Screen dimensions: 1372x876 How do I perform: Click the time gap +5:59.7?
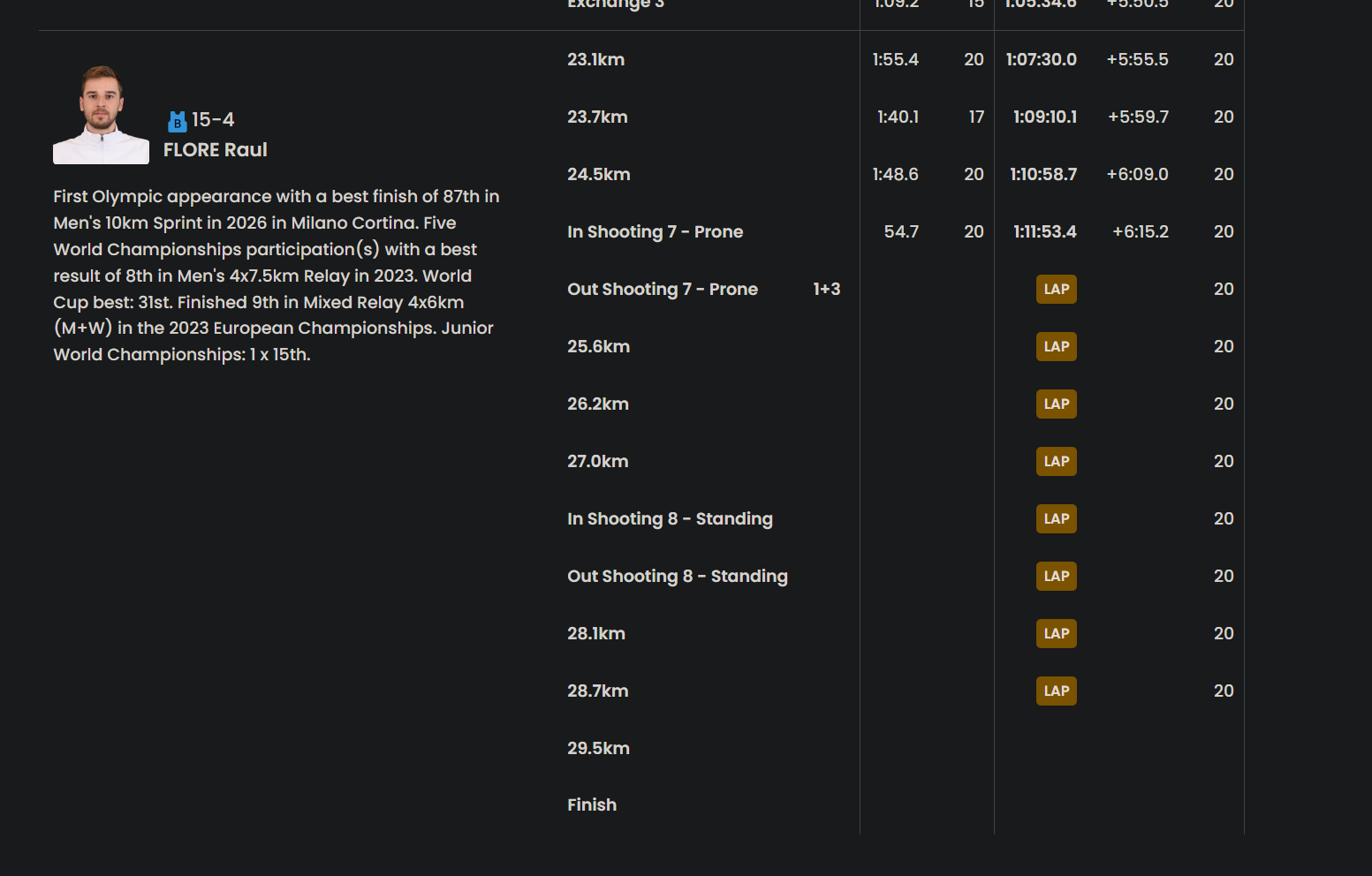(x=1139, y=117)
